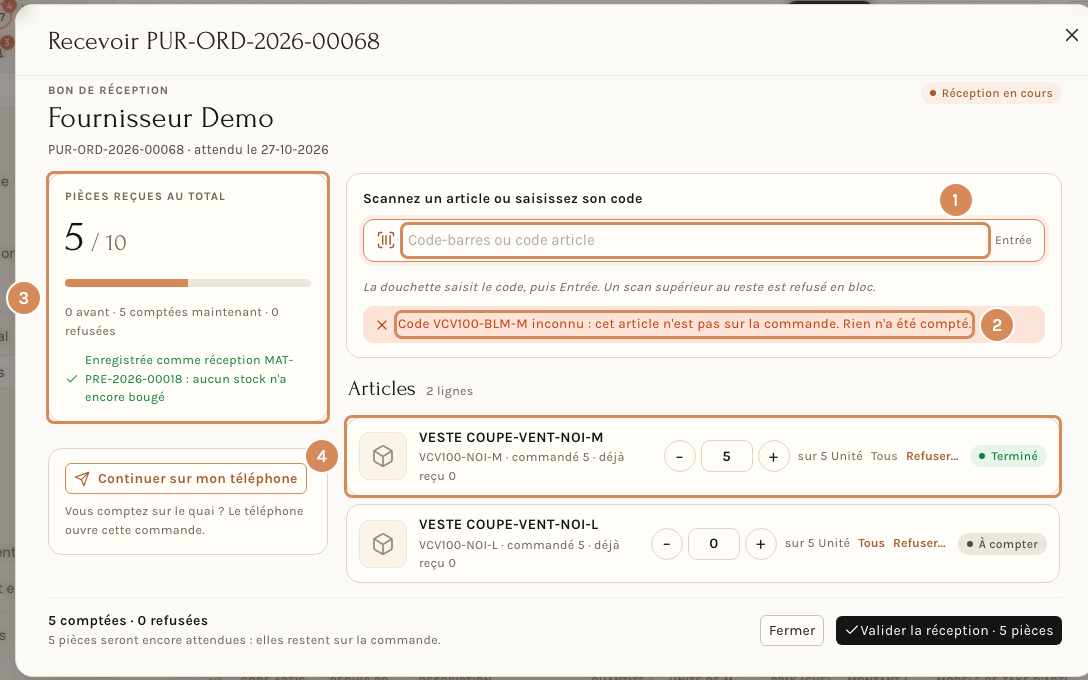This screenshot has height=680, width=1088.
Task: Click the Terminé status badge
Action: (1008, 457)
